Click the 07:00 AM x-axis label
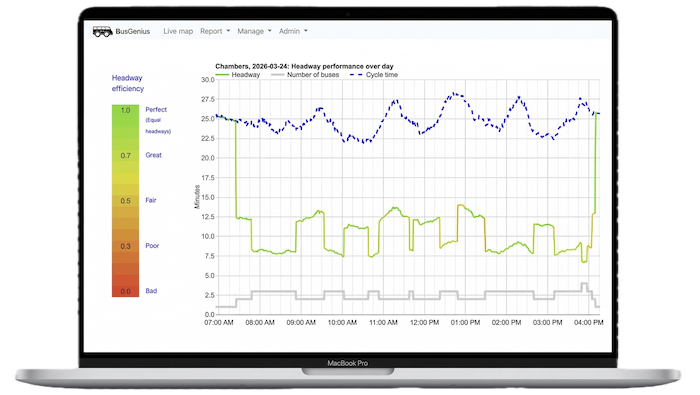700x395 pixels. (219, 322)
